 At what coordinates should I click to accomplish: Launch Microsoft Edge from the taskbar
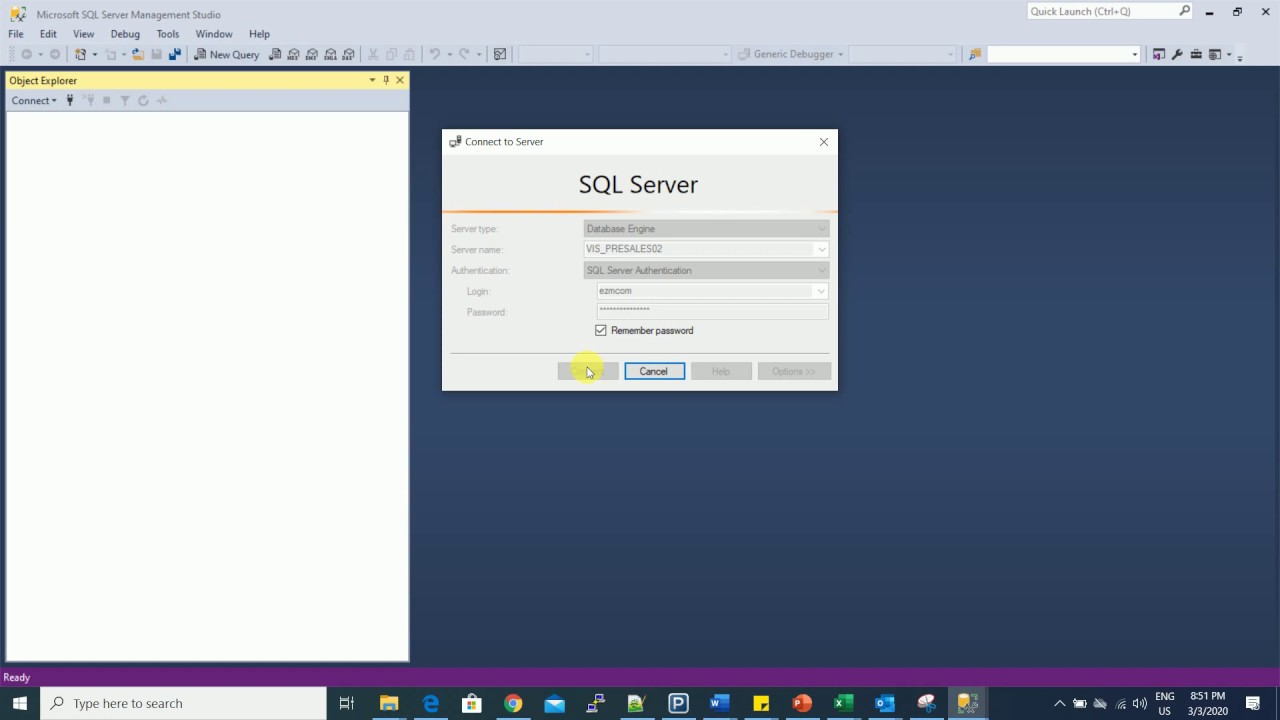(x=431, y=703)
